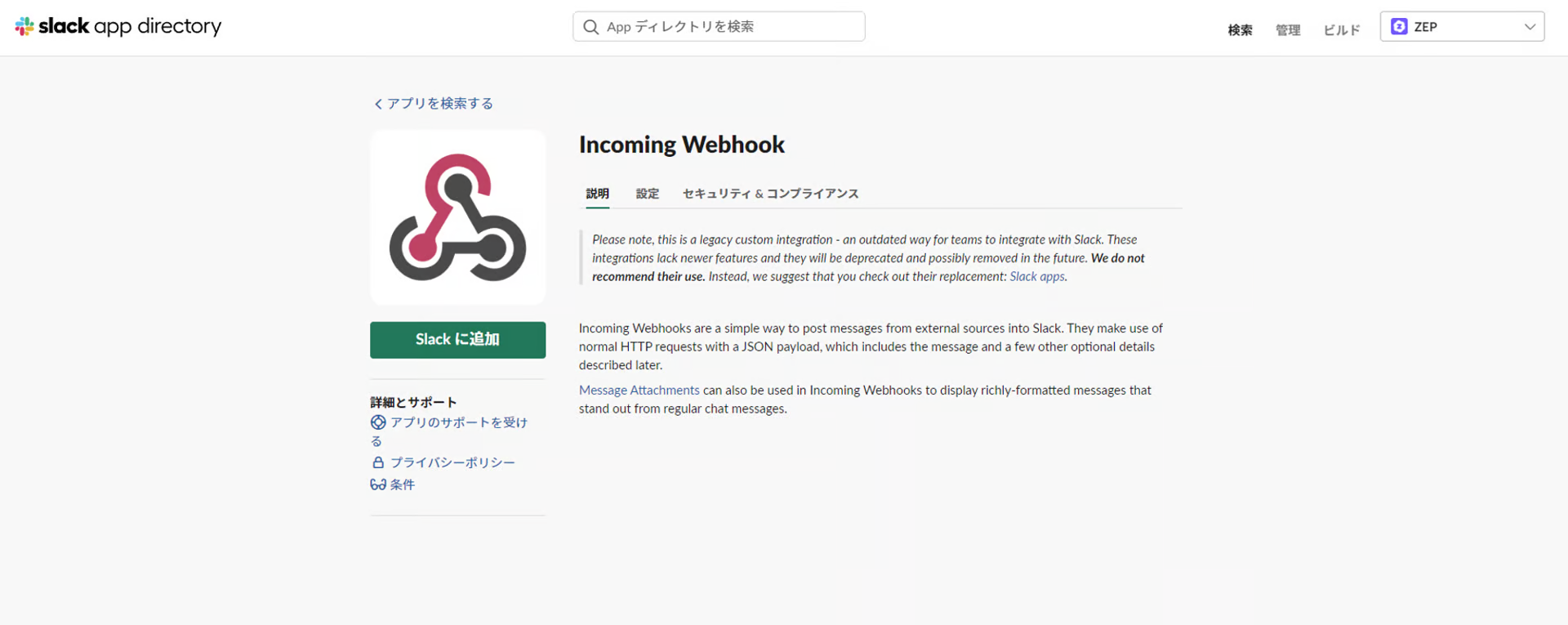
Task: Open the セキュリティ & コンプライアンス tab
Action: click(x=771, y=194)
